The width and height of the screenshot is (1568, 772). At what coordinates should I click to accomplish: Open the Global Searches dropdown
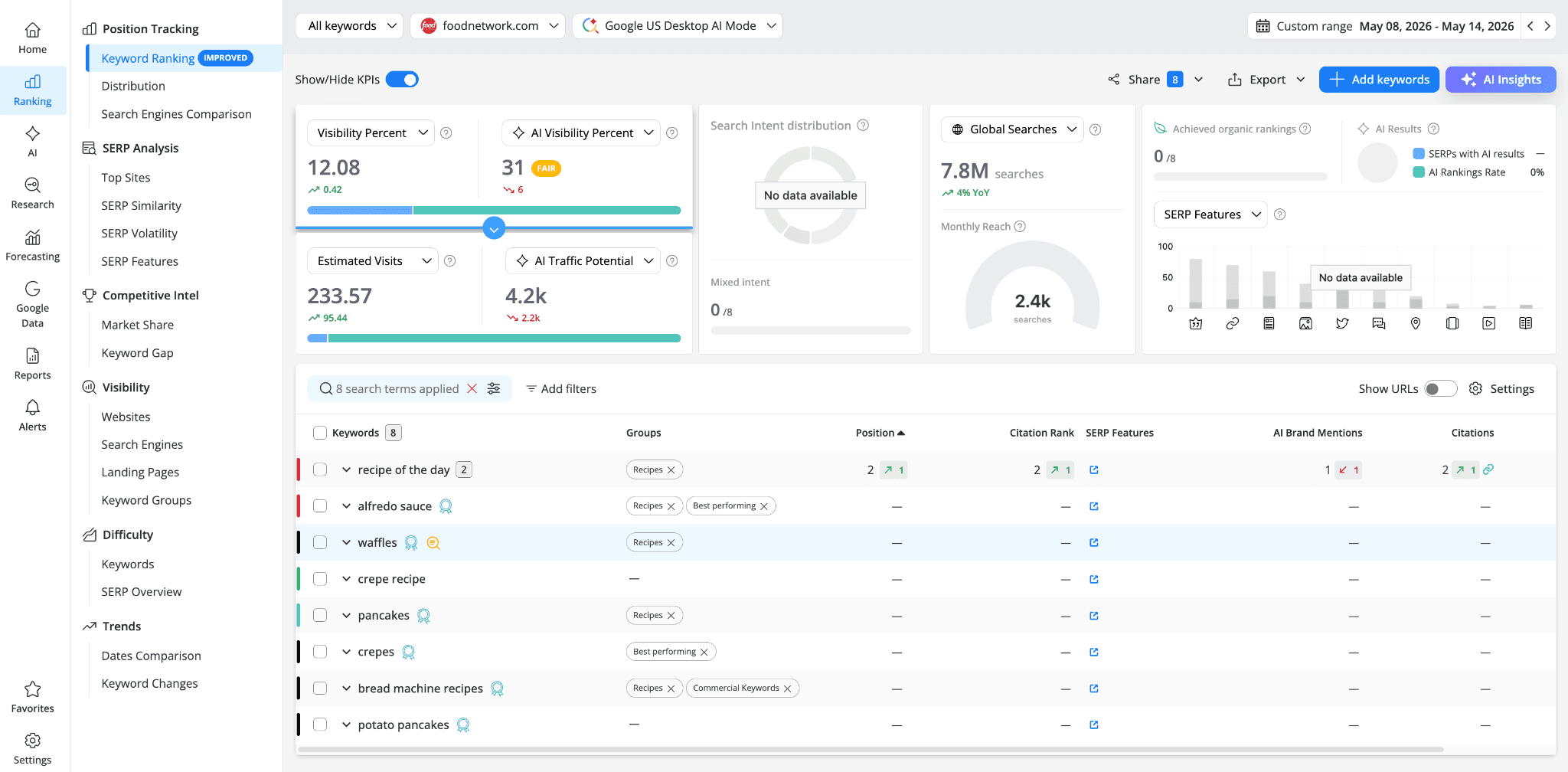pos(1012,129)
